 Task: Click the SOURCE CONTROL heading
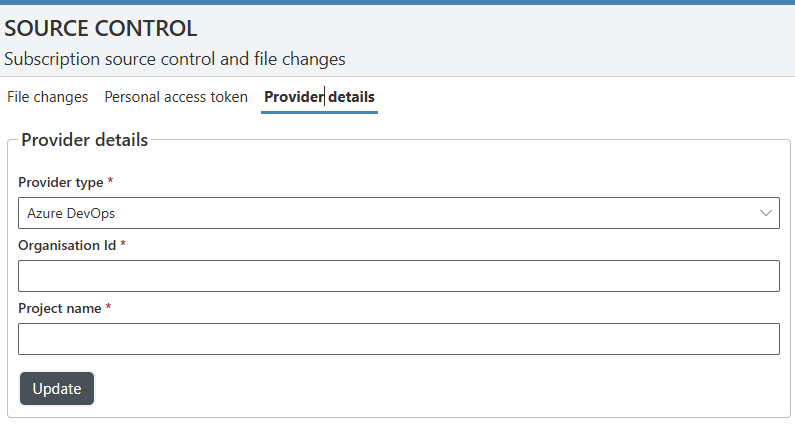pyautogui.click(x=100, y=29)
